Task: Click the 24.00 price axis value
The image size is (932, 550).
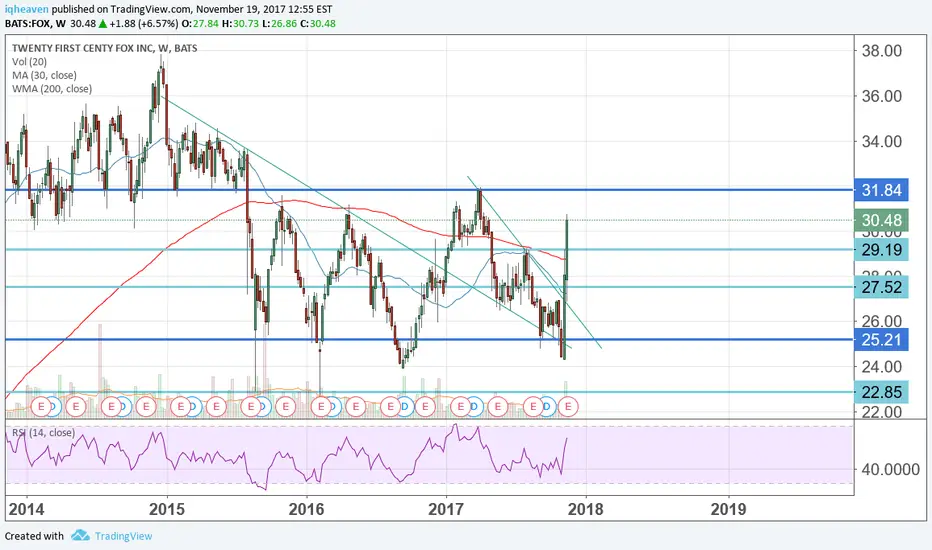Action: point(882,366)
